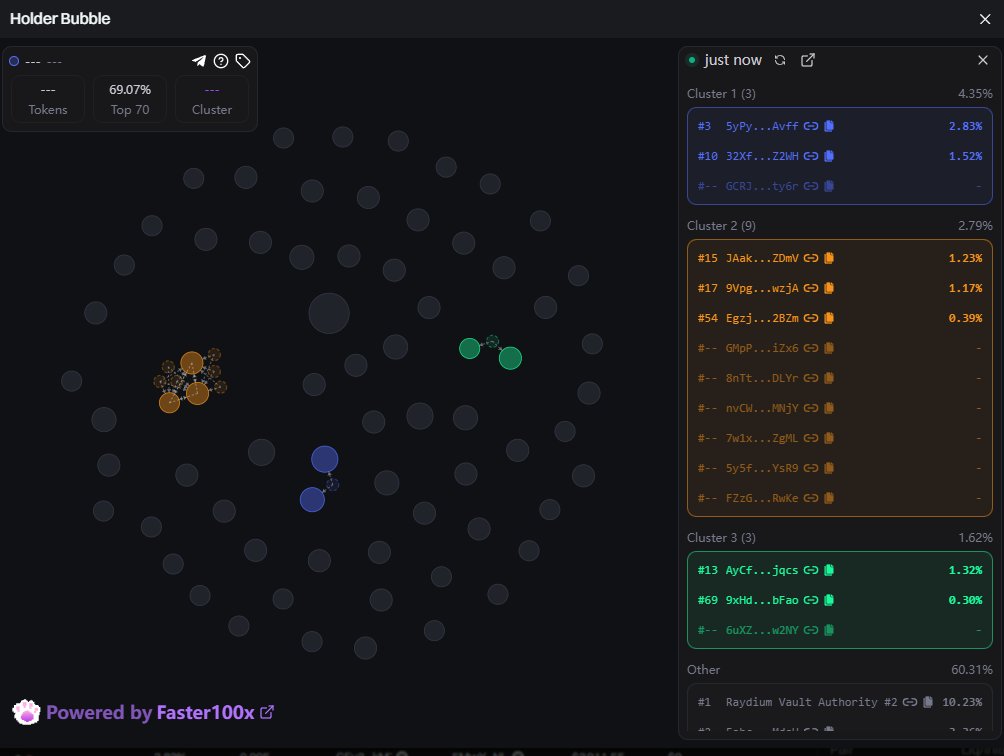The width and height of the screenshot is (1004, 756).
Task: Open link icon for Raydium Vault Authority #2
Action: coord(910,702)
